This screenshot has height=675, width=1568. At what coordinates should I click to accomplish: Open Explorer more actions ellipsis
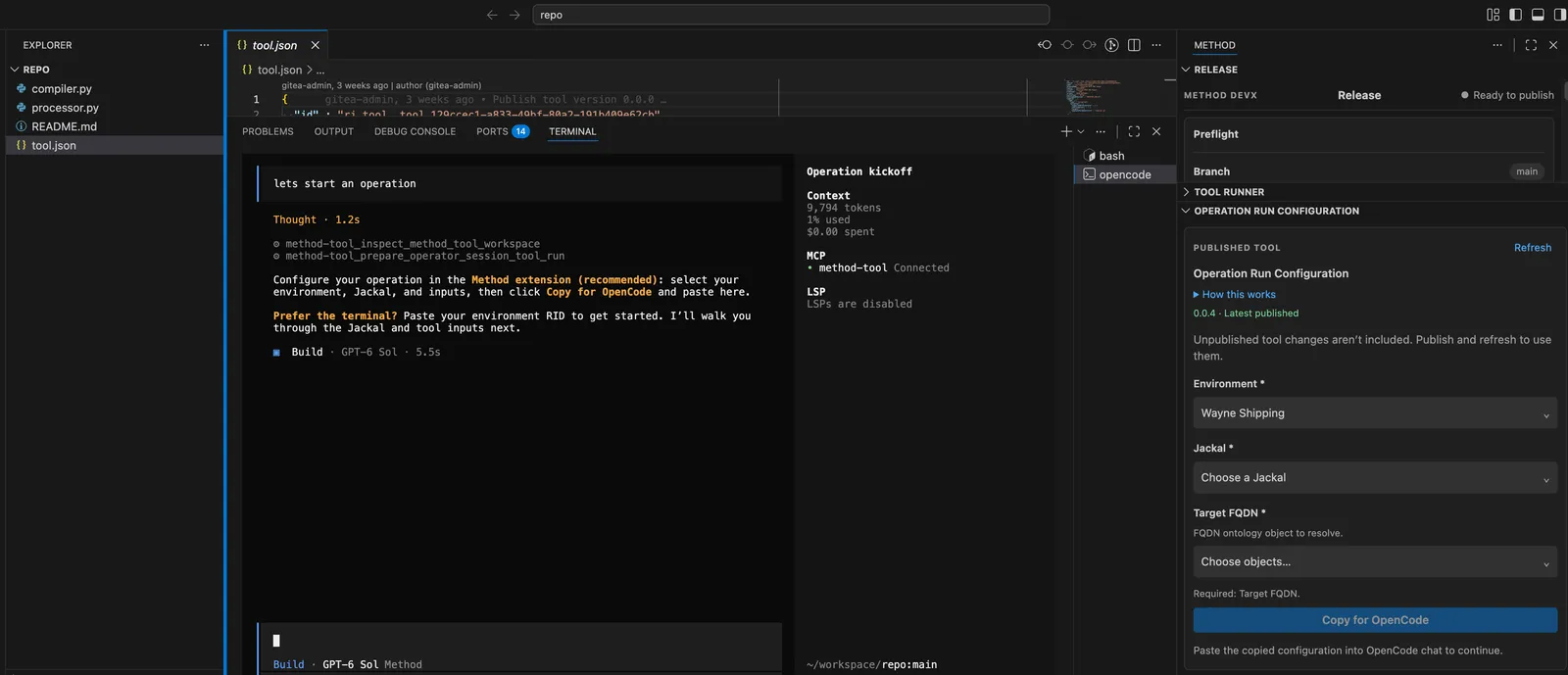click(x=204, y=45)
